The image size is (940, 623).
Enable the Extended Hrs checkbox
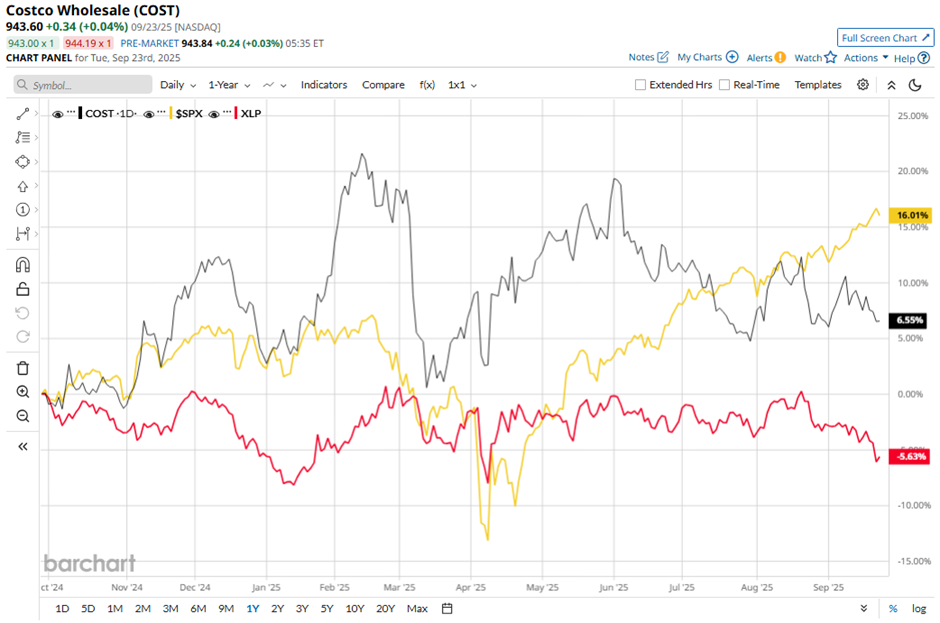click(x=640, y=85)
